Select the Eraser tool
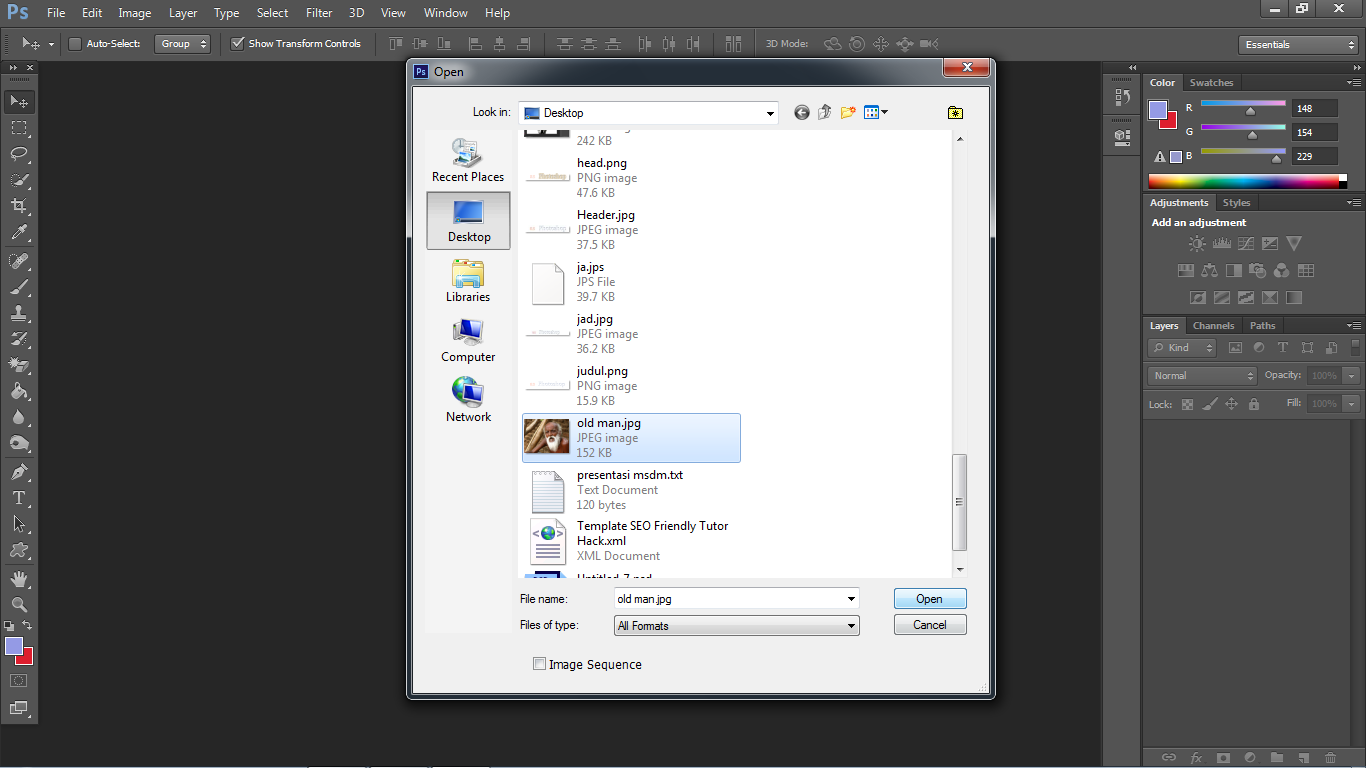The height and width of the screenshot is (768, 1366). tap(19, 365)
